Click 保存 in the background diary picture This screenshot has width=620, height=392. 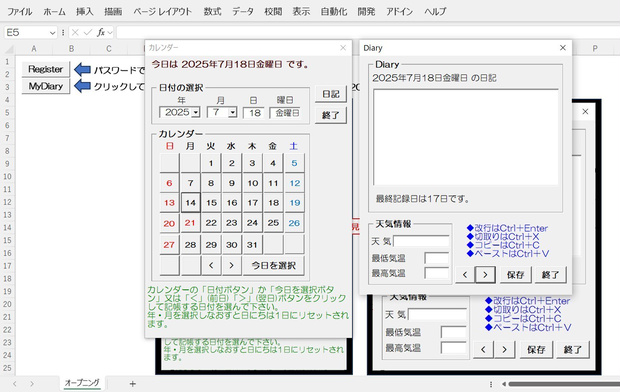pos(536,350)
